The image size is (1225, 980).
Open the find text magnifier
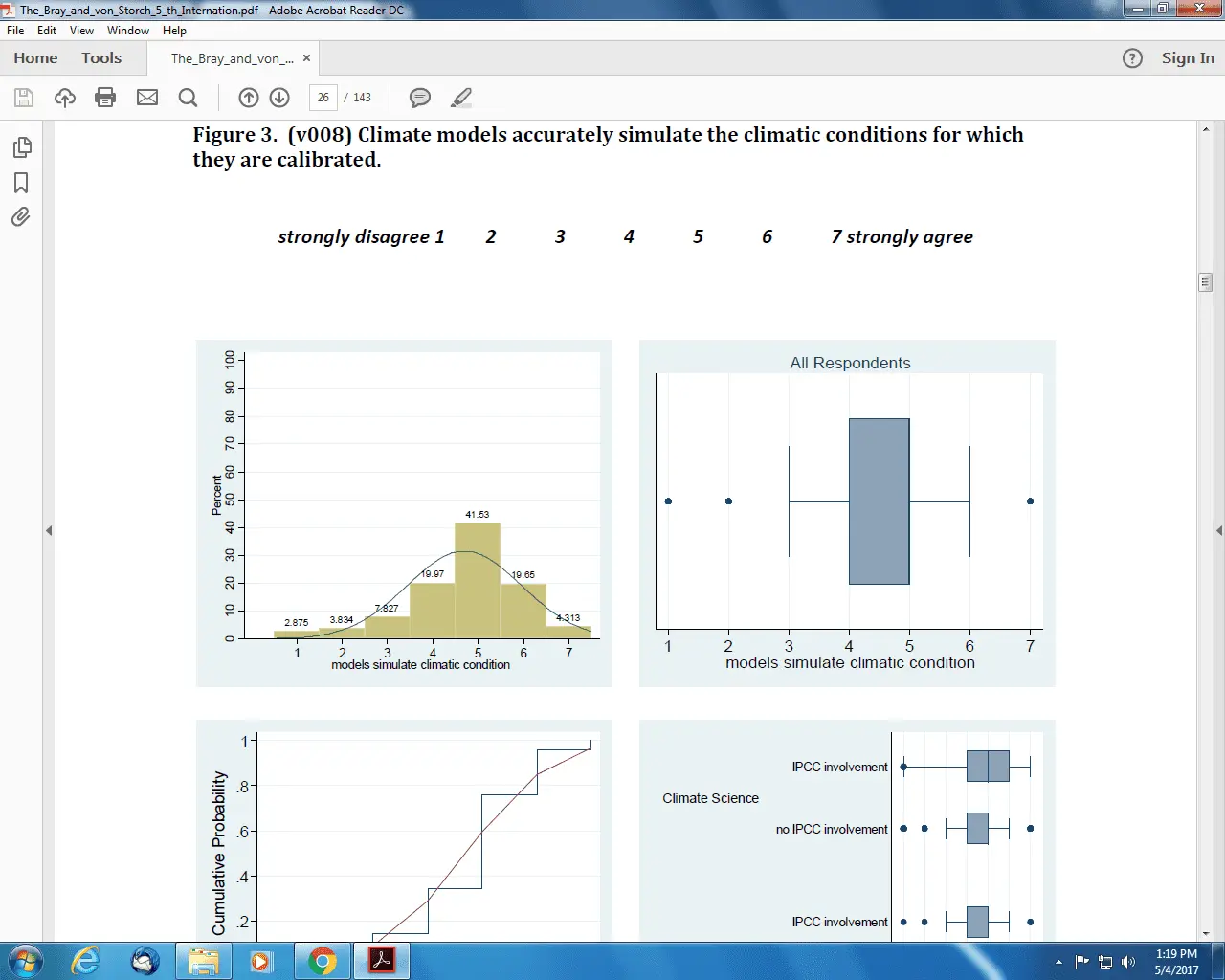tap(189, 98)
